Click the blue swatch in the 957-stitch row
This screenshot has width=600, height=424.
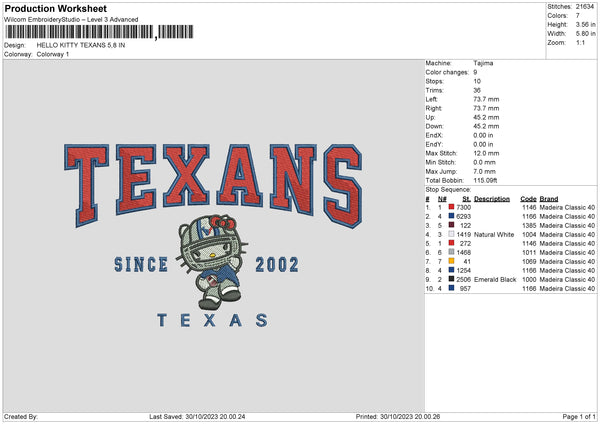452,288
